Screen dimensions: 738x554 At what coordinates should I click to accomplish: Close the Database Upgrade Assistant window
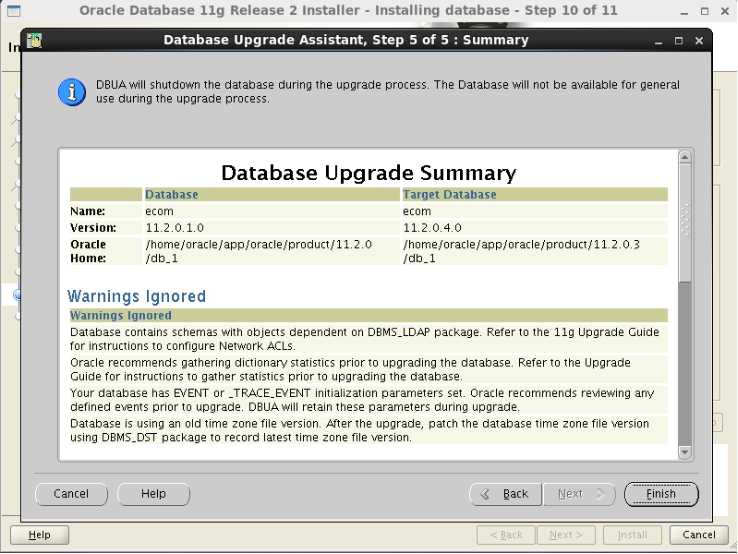pos(699,41)
